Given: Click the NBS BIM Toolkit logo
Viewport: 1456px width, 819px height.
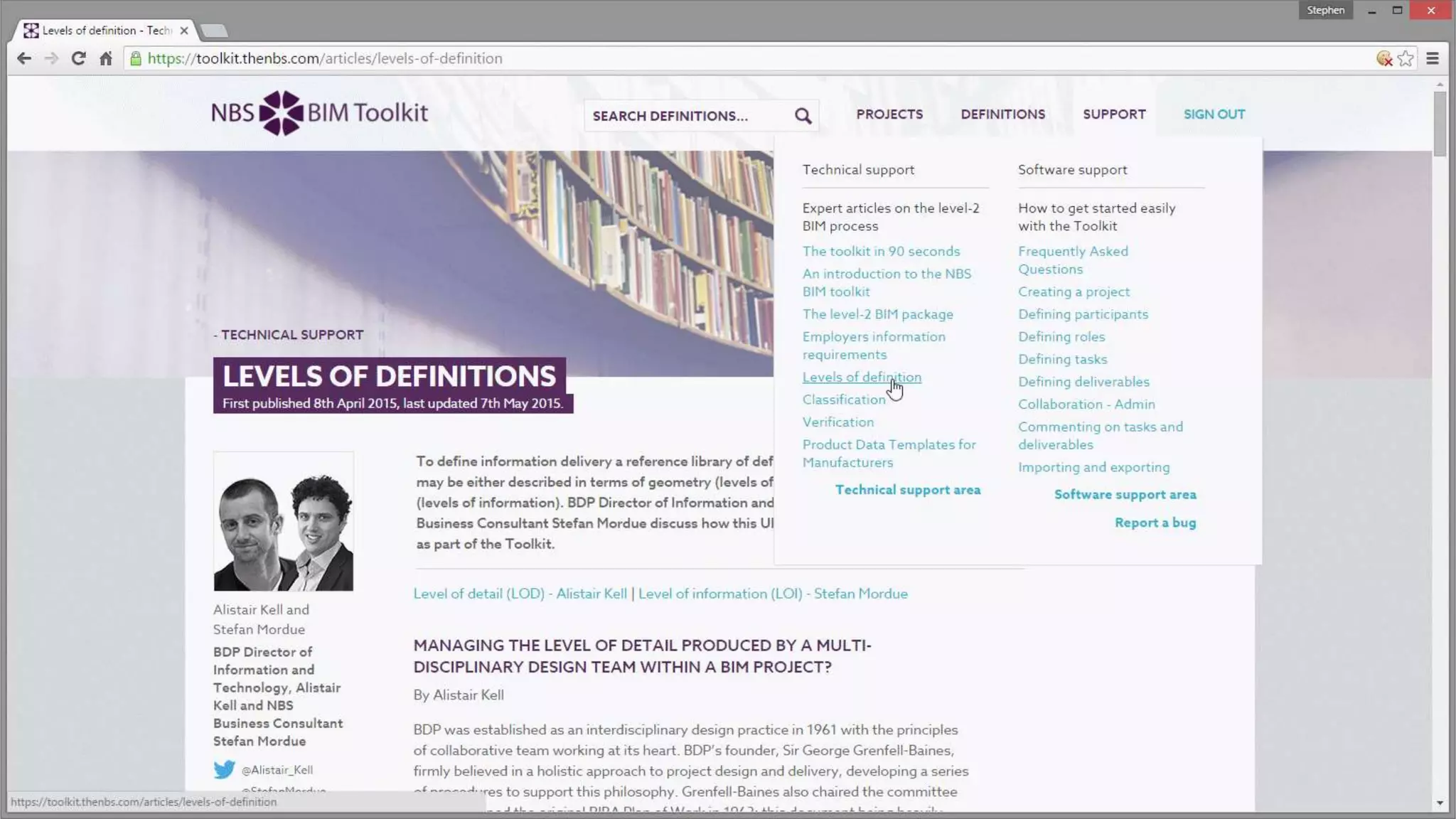Looking at the screenshot, I should click(x=320, y=113).
